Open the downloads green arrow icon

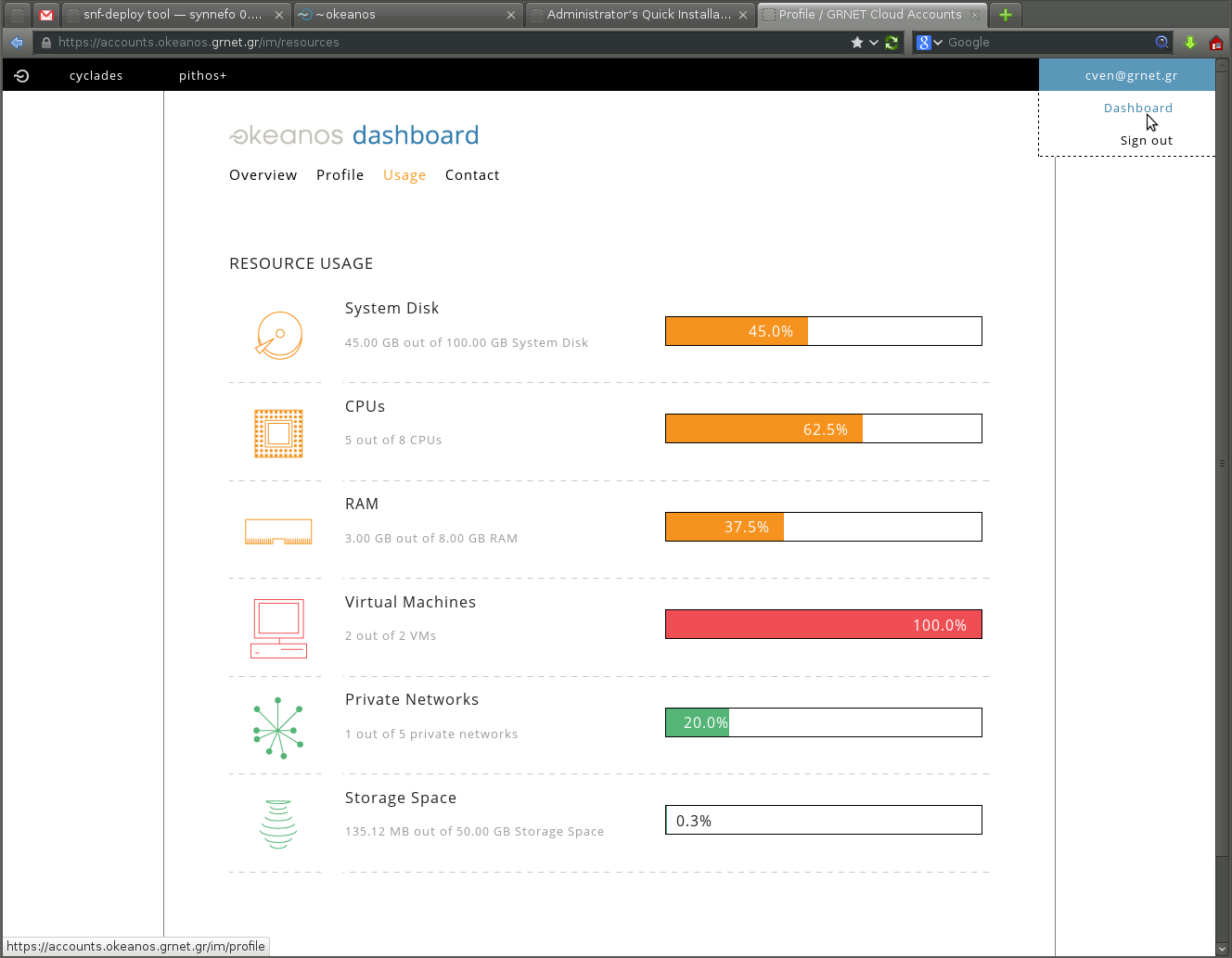(1190, 42)
